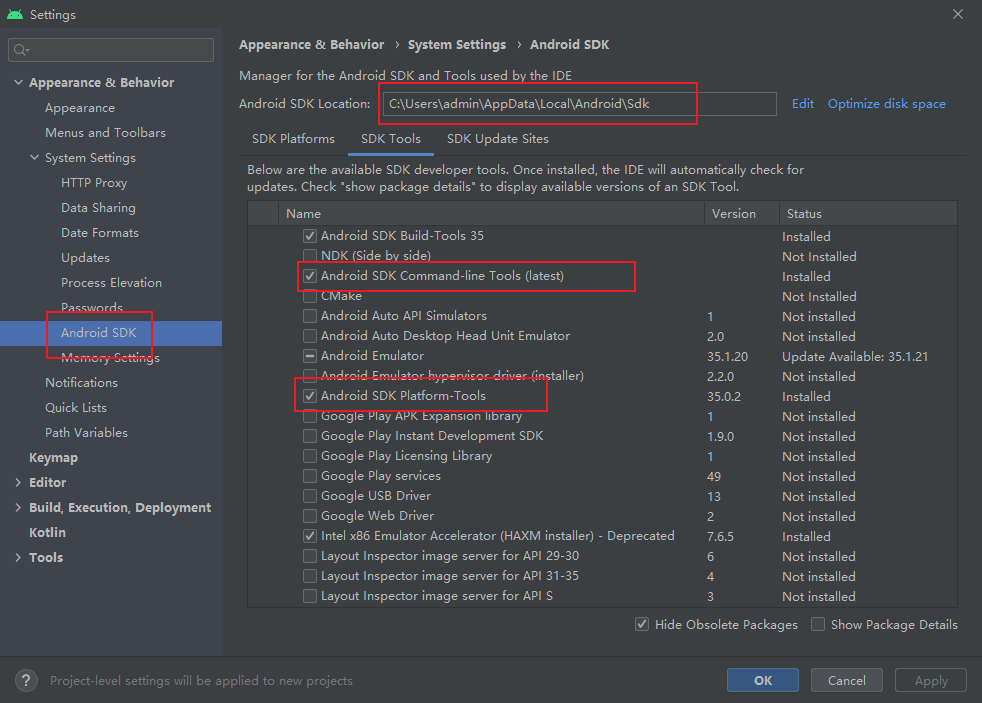Image resolution: width=982 pixels, height=703 pixels.
Task: Click the search magnifier icon in settings
Action: [x=21, y=50]
